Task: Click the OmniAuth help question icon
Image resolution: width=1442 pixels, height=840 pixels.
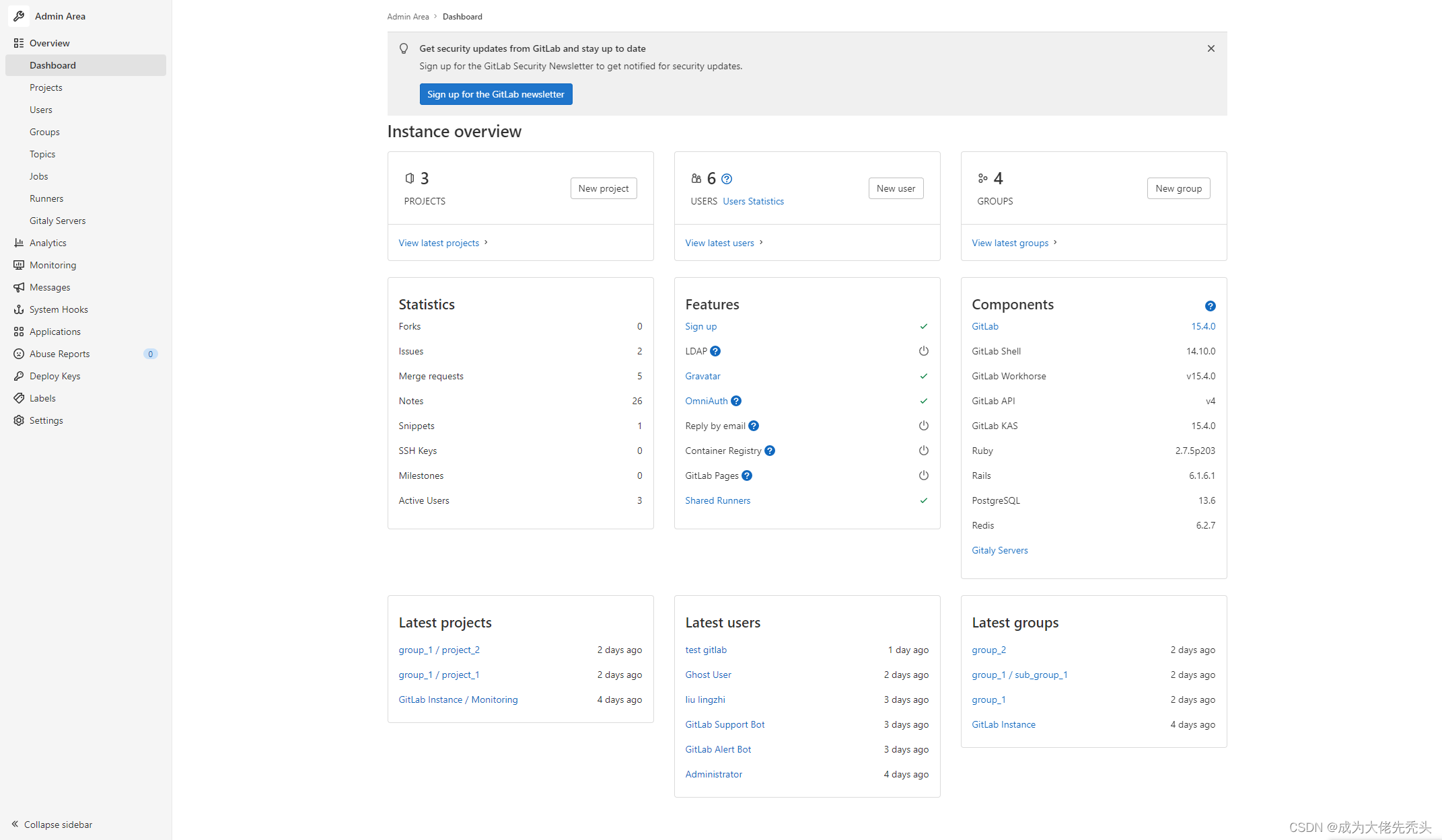Action: pos(736,401)
